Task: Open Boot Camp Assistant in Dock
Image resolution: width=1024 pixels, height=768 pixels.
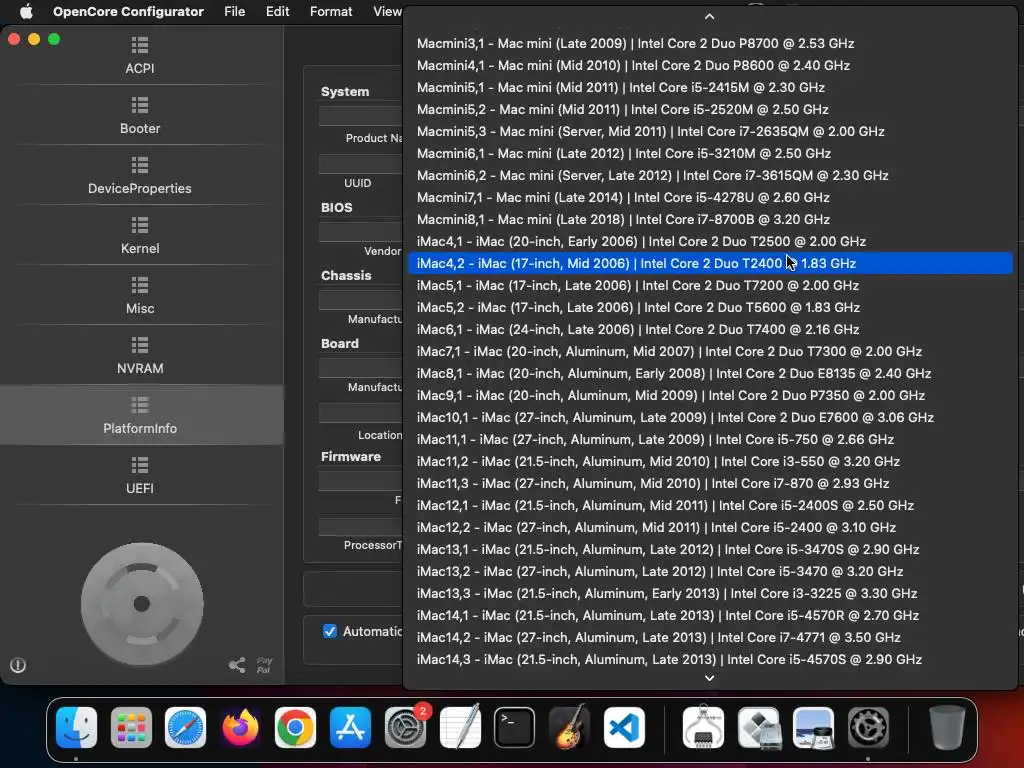Action: click(x=758, y=727)
